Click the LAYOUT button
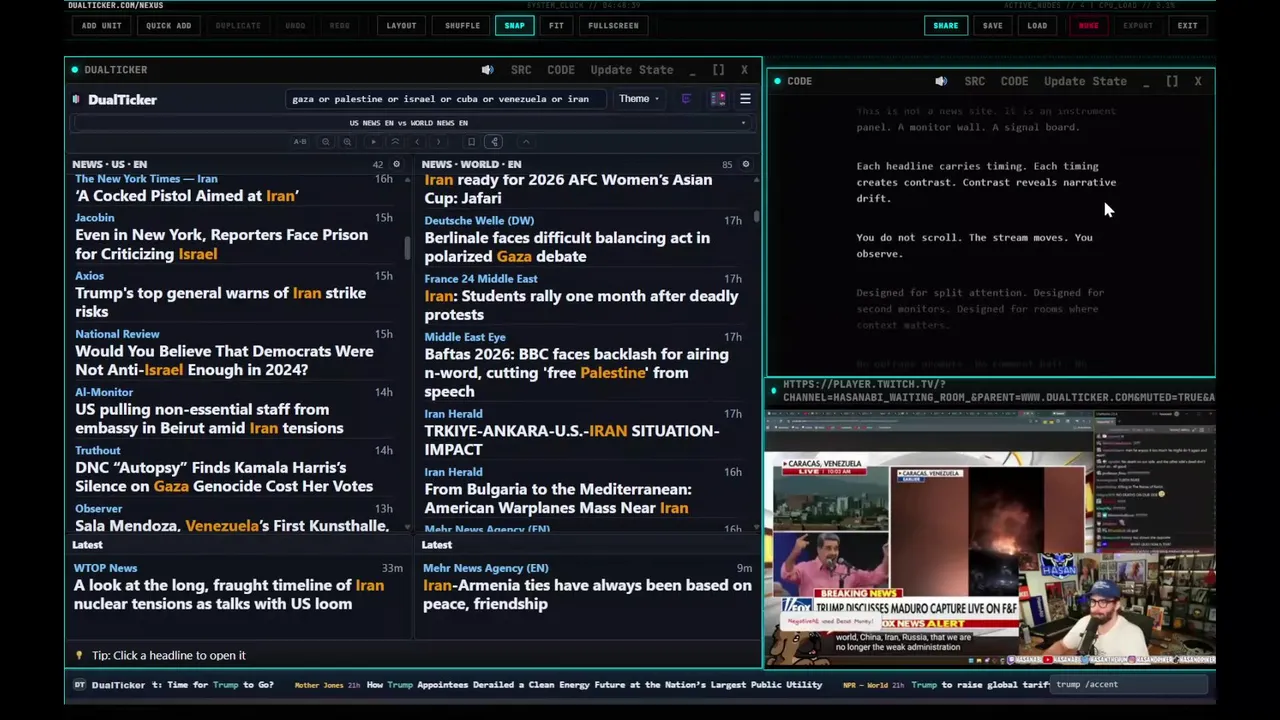This screenshot has width=1280, height=720. [x=401, y=25]
